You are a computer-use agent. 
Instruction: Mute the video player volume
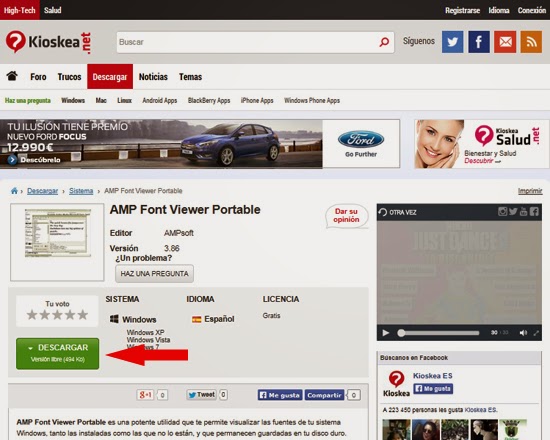tap(523, 333)
